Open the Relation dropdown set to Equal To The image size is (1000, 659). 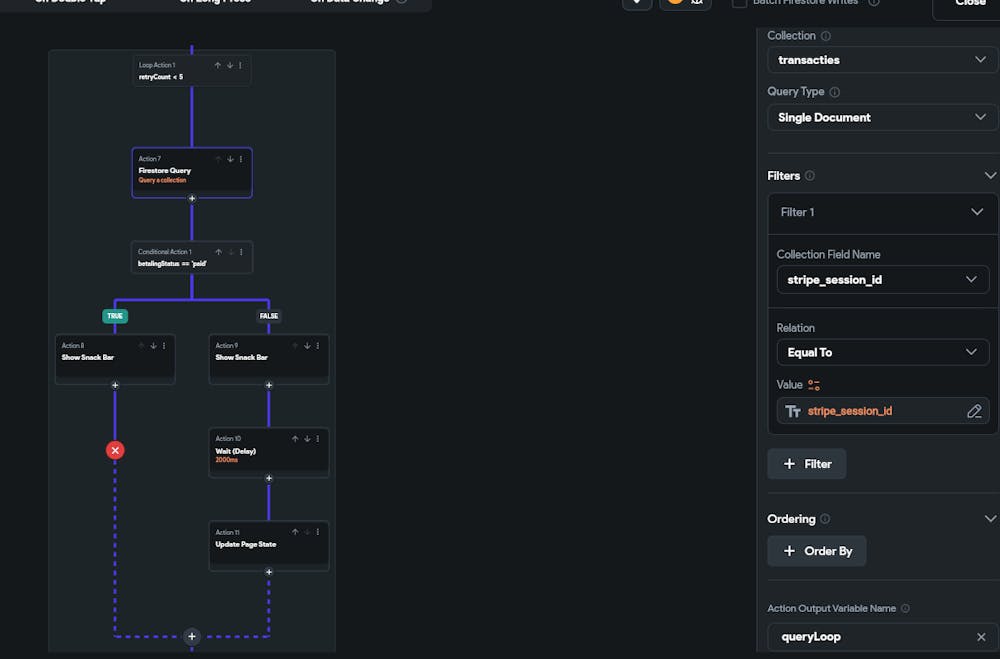click(881, 352)
